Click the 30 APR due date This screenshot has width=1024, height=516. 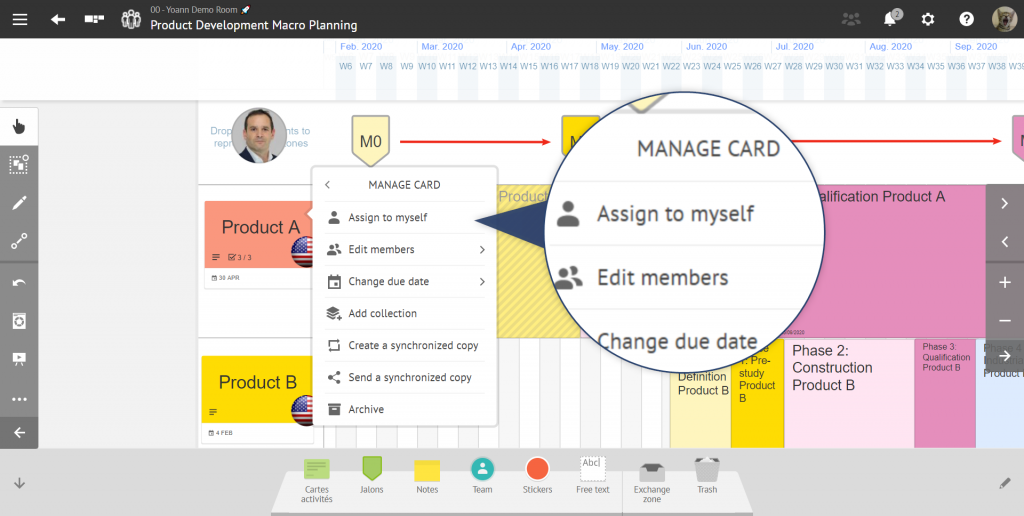click(x=223, y=278)
